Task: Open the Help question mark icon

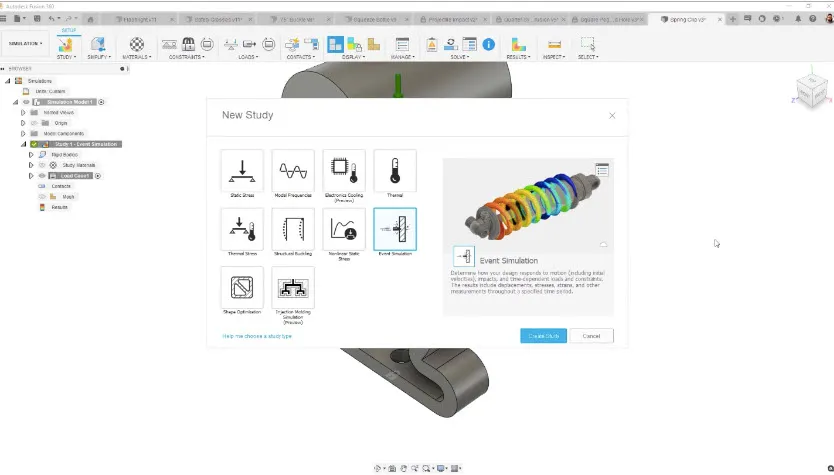Action: pos(813,19)
